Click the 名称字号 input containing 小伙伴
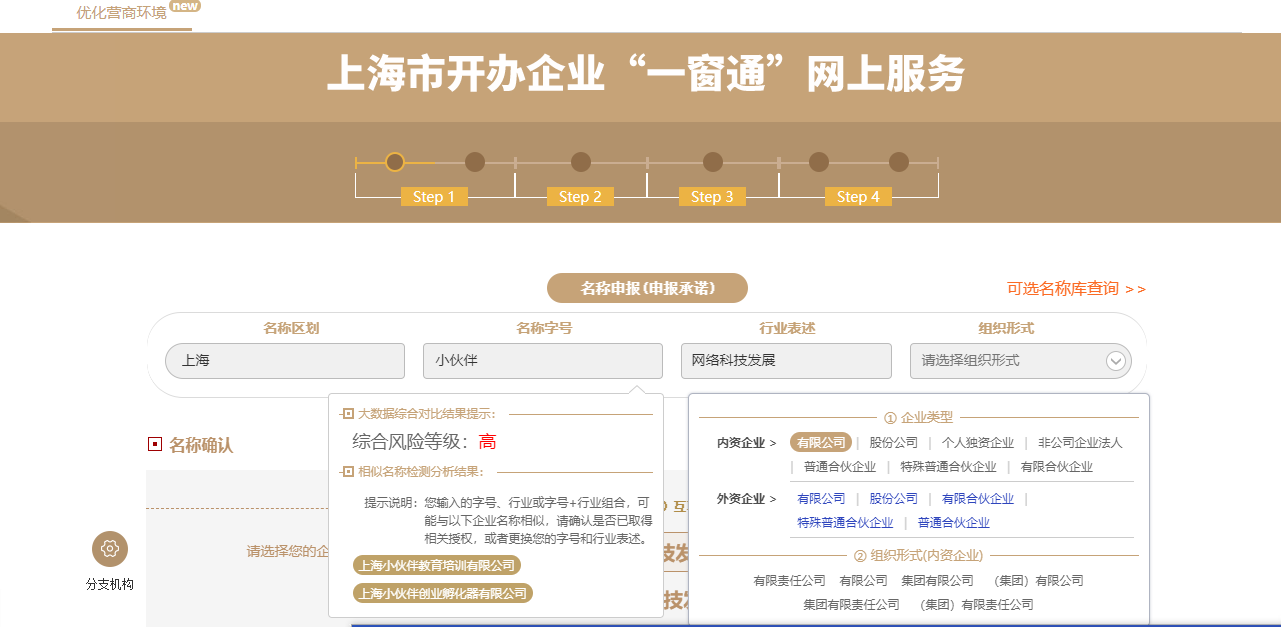This screenshot has height=627, width=1281. (542, 360)
